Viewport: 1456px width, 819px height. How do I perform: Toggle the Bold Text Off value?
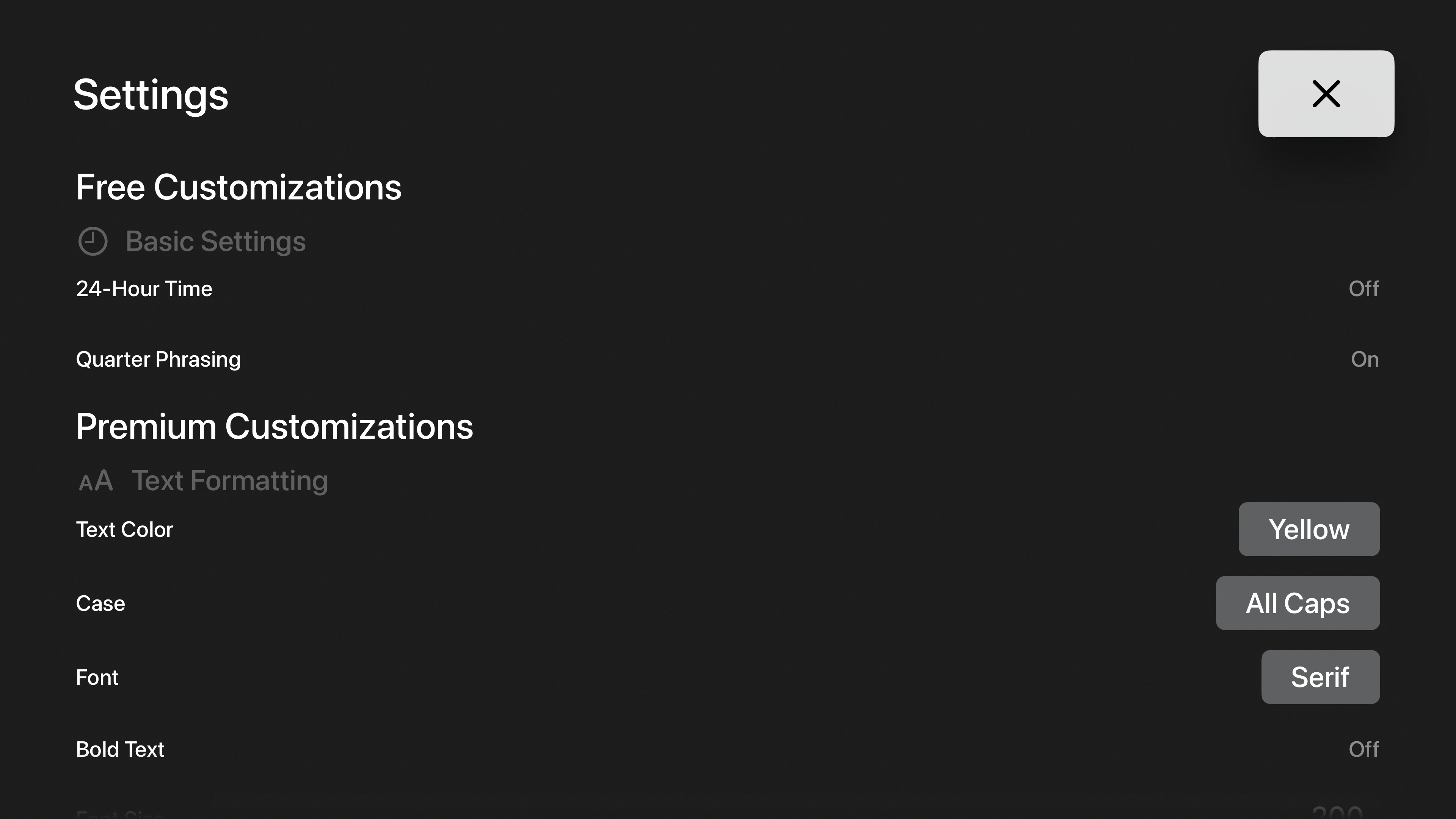(x=1363, y=750)
